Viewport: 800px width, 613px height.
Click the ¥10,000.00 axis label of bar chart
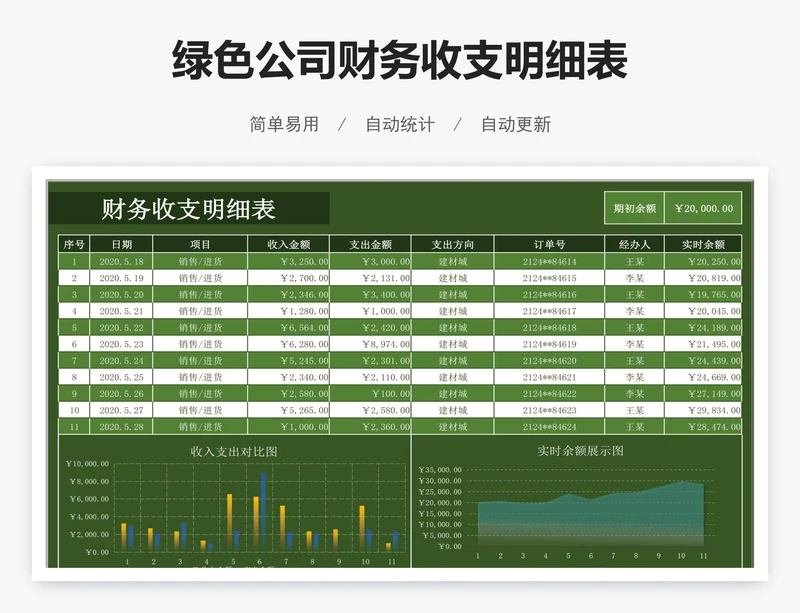(x=87, y=463)
